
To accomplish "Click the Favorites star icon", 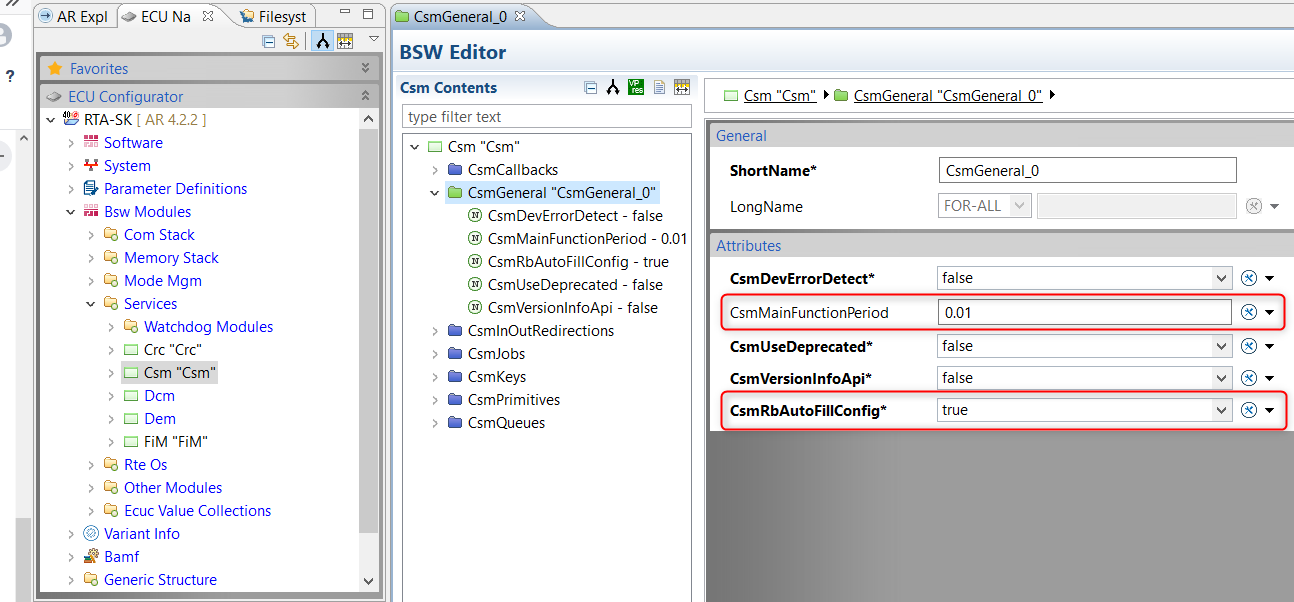I will pos(55,69).
